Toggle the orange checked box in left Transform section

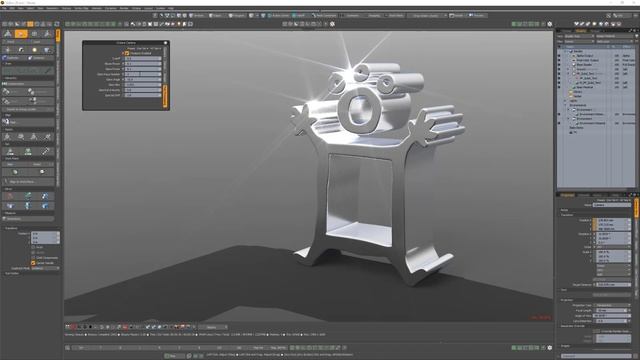coord(33,263)
